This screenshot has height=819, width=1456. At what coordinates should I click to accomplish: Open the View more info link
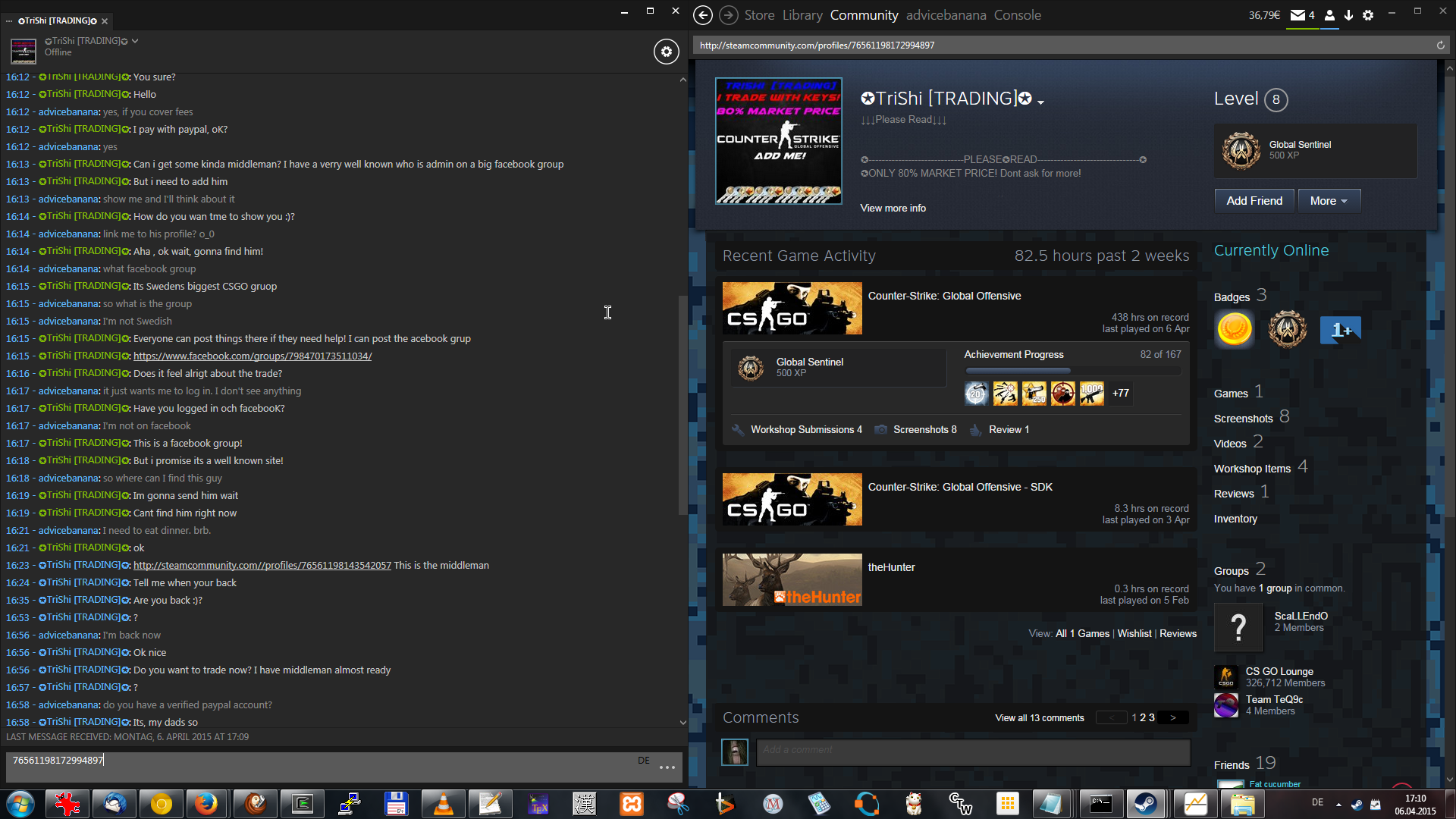[x=893, y=208]
